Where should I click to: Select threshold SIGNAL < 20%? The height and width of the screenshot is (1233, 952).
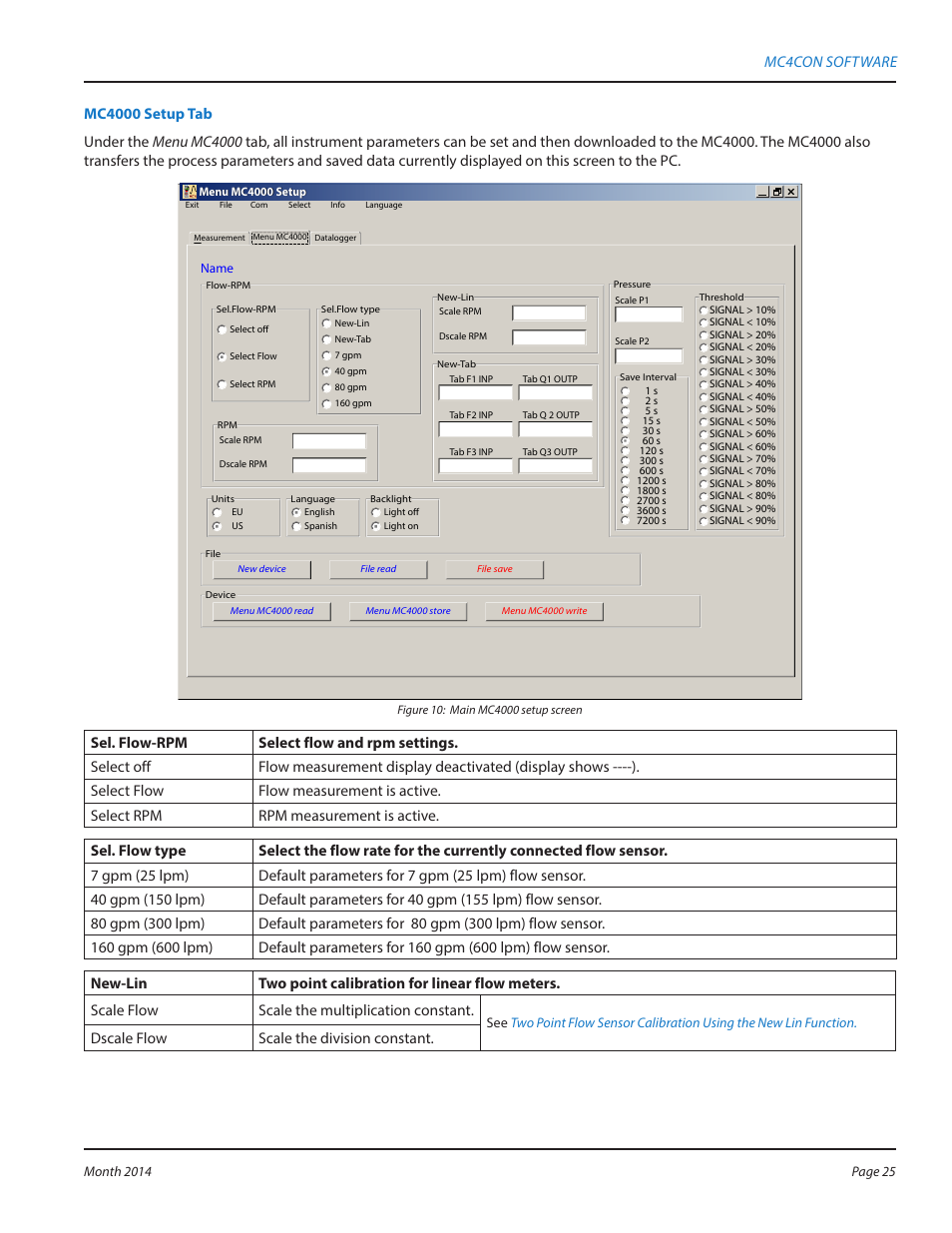[704, 347]
